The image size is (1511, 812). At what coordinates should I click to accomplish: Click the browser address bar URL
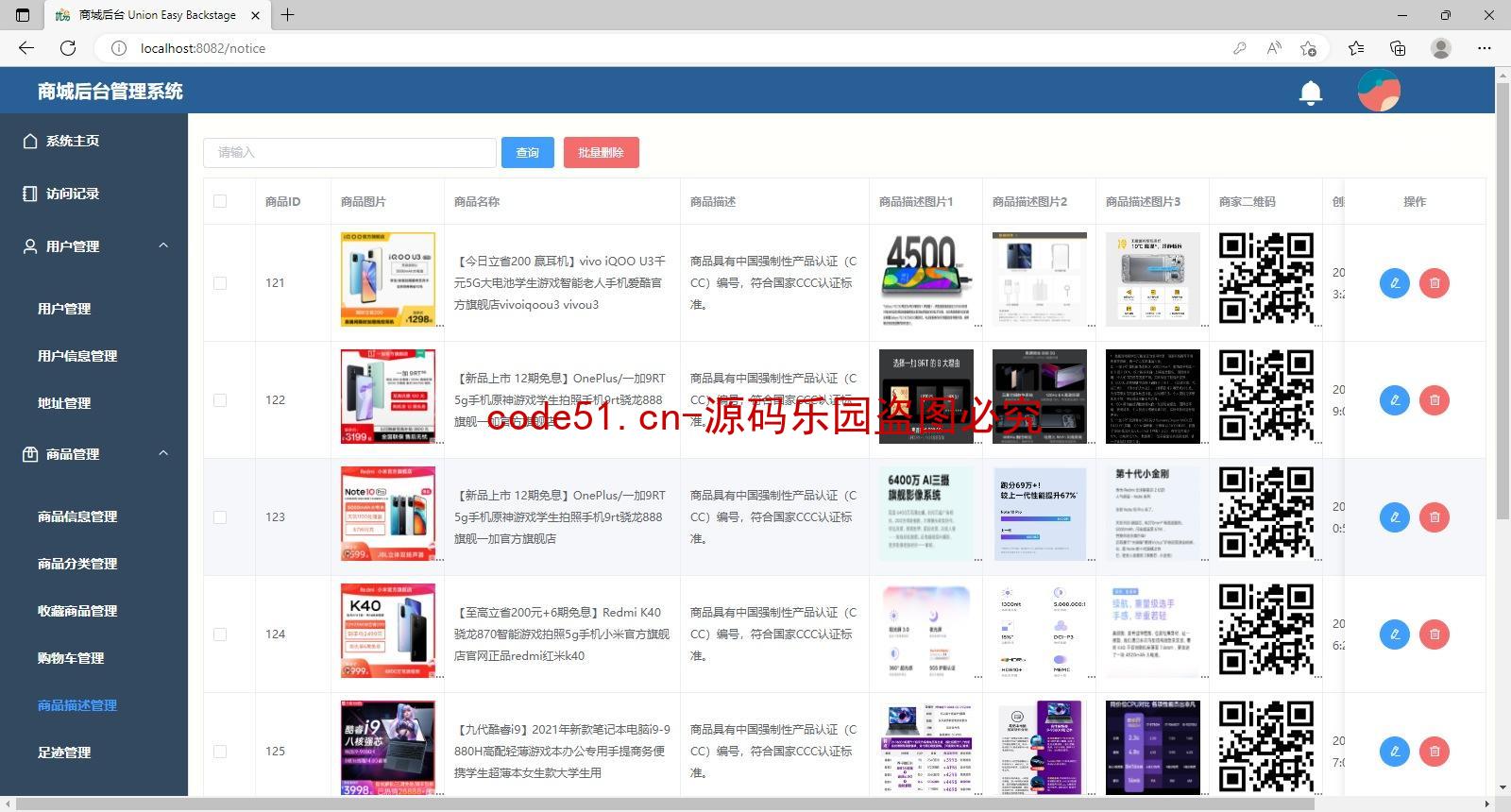203,48
